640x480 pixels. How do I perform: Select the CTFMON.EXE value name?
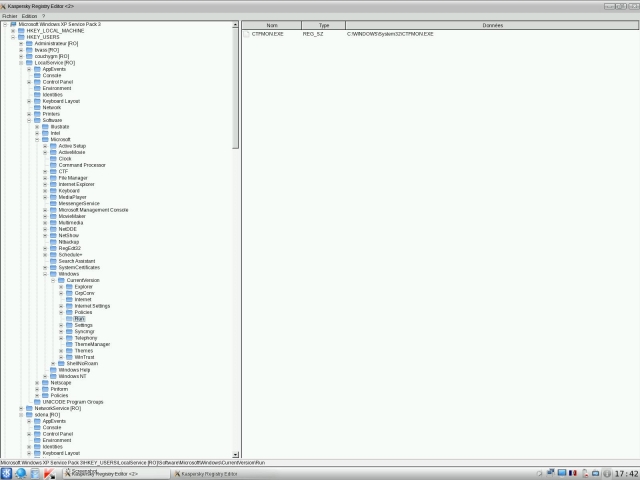[267, 34]
